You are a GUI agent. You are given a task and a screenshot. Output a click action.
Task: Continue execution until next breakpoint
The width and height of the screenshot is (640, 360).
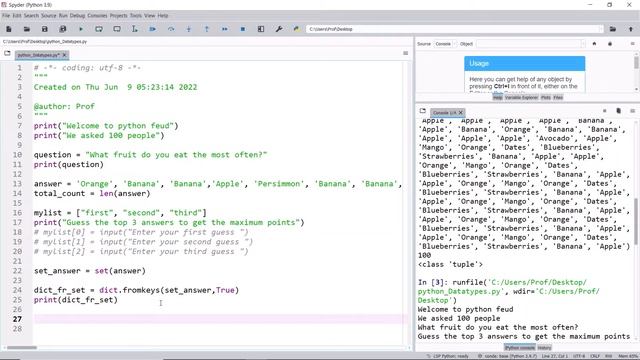(x=225, y=29)
